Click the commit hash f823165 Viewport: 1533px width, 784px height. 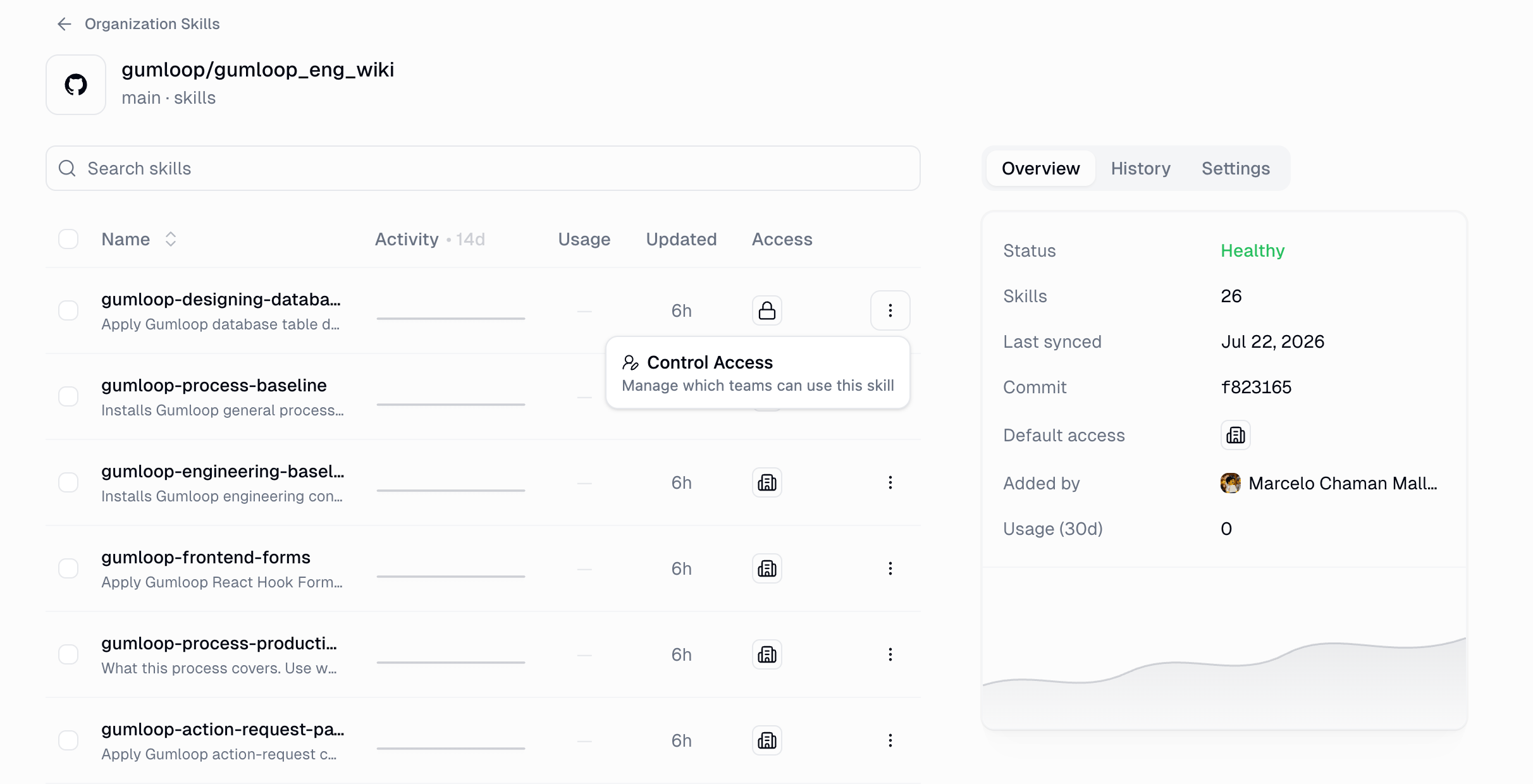(x=1256, y=387)
